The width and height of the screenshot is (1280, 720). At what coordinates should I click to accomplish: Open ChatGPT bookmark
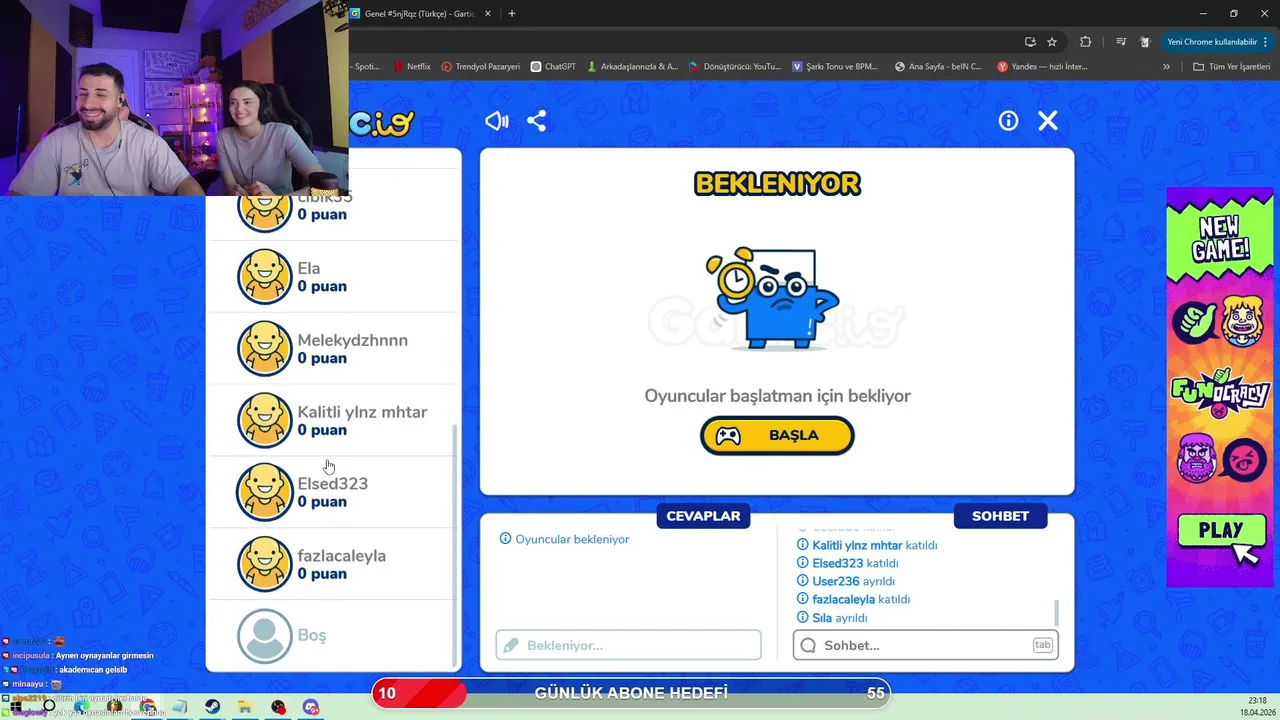pos(553,67)
